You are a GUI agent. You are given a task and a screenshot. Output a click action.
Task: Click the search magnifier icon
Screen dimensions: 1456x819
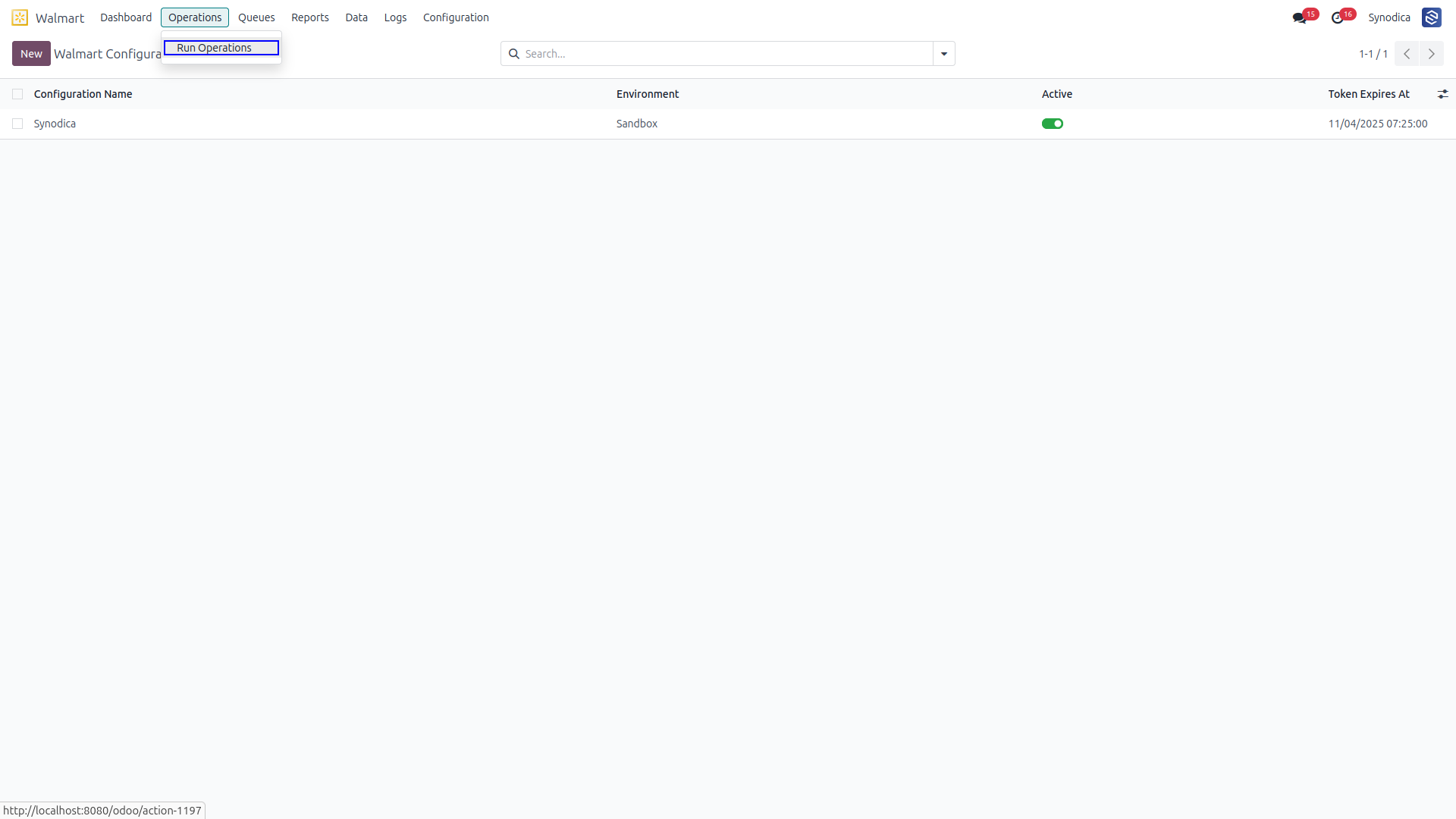[x=513, y=54]
